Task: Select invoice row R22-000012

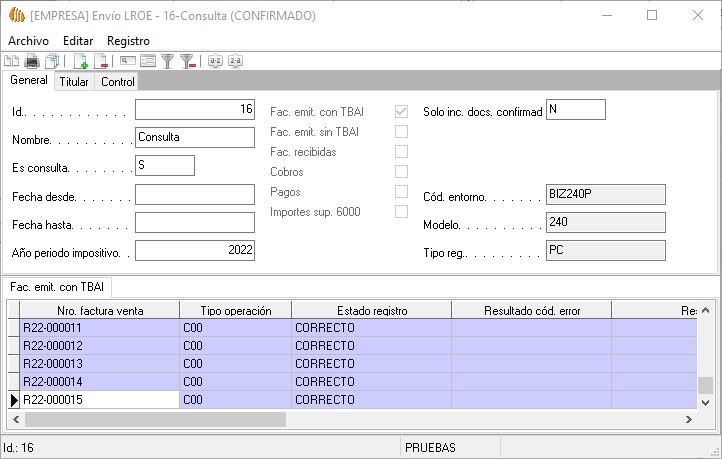Action: pos(100,346)
